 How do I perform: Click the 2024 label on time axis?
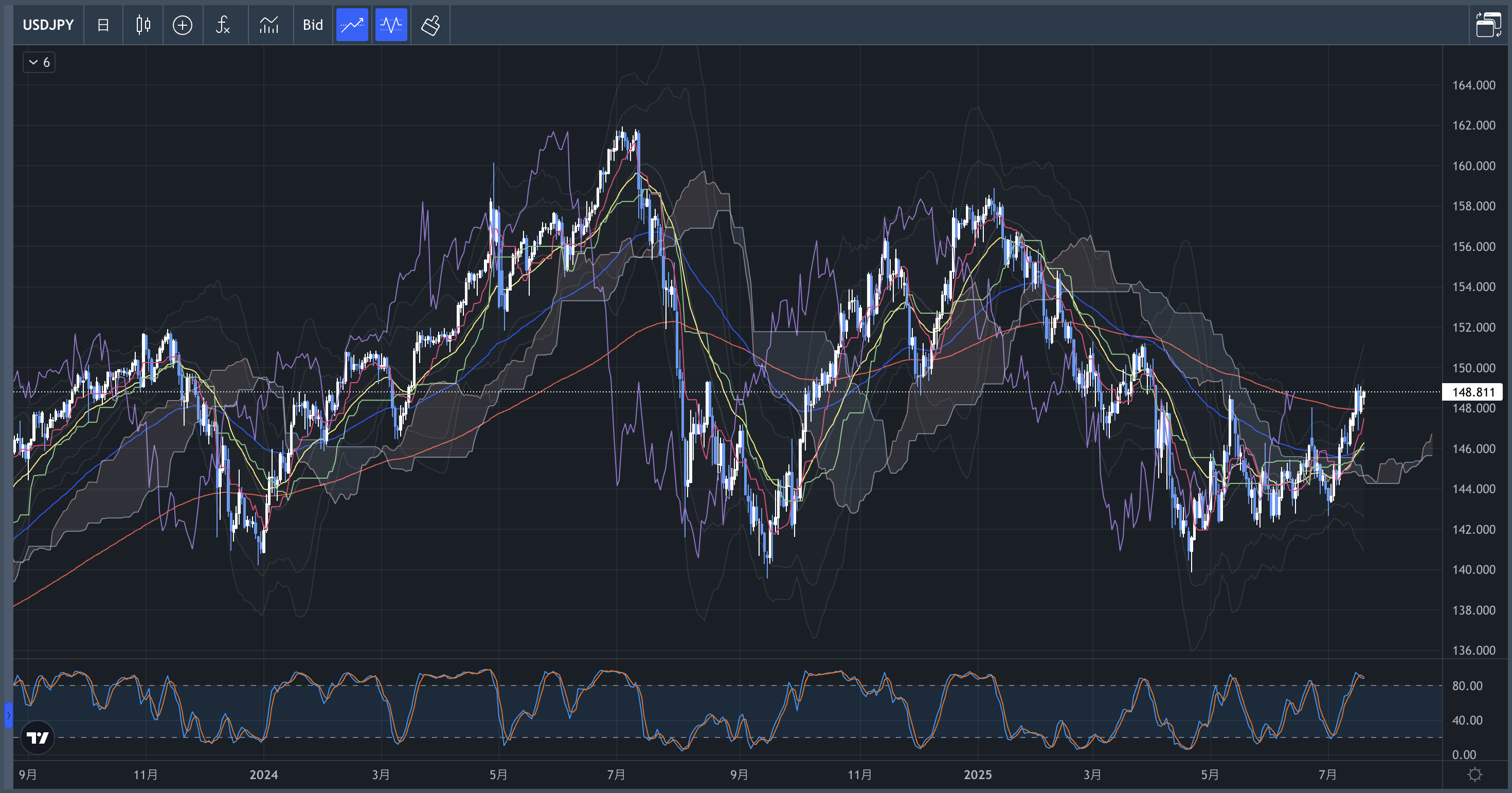click(x=263, y=775)
